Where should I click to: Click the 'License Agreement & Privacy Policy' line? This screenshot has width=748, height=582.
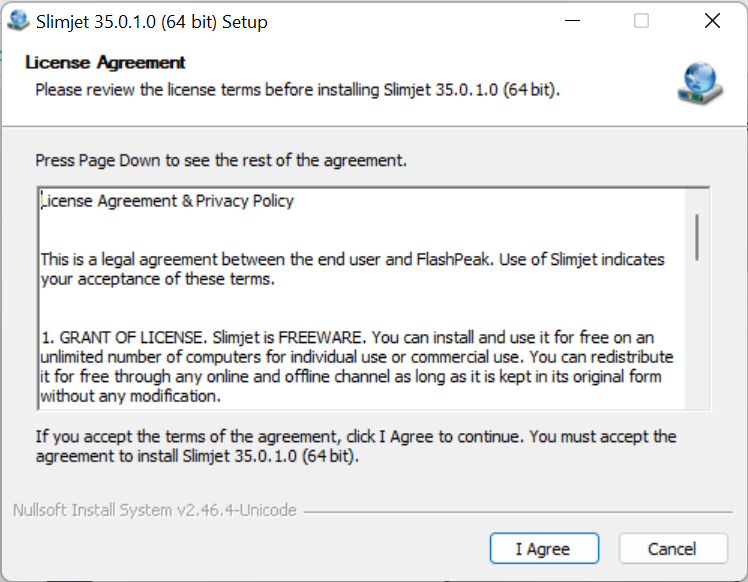[167, 201]
